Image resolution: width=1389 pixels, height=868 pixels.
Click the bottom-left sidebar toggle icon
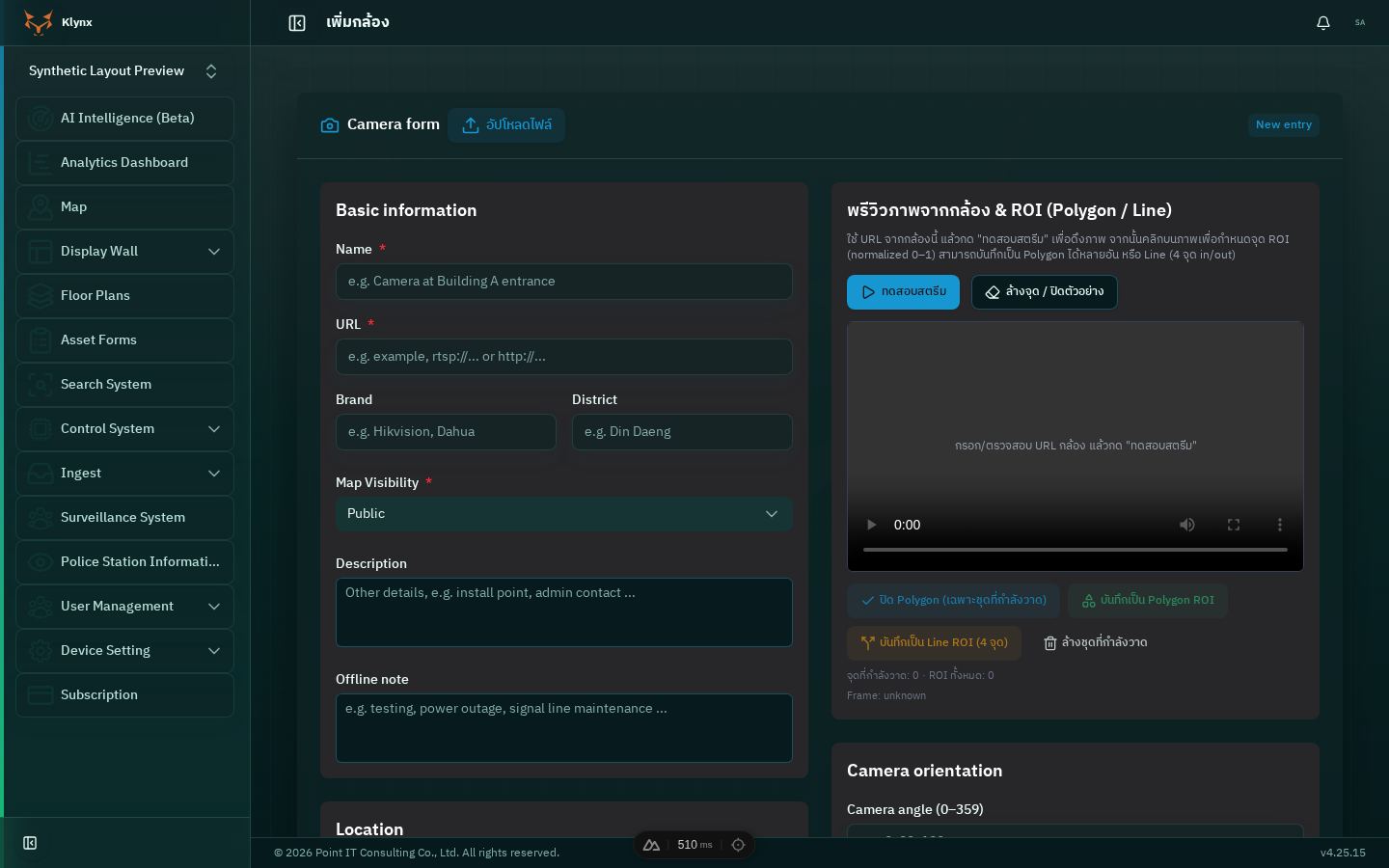[30, 843]
